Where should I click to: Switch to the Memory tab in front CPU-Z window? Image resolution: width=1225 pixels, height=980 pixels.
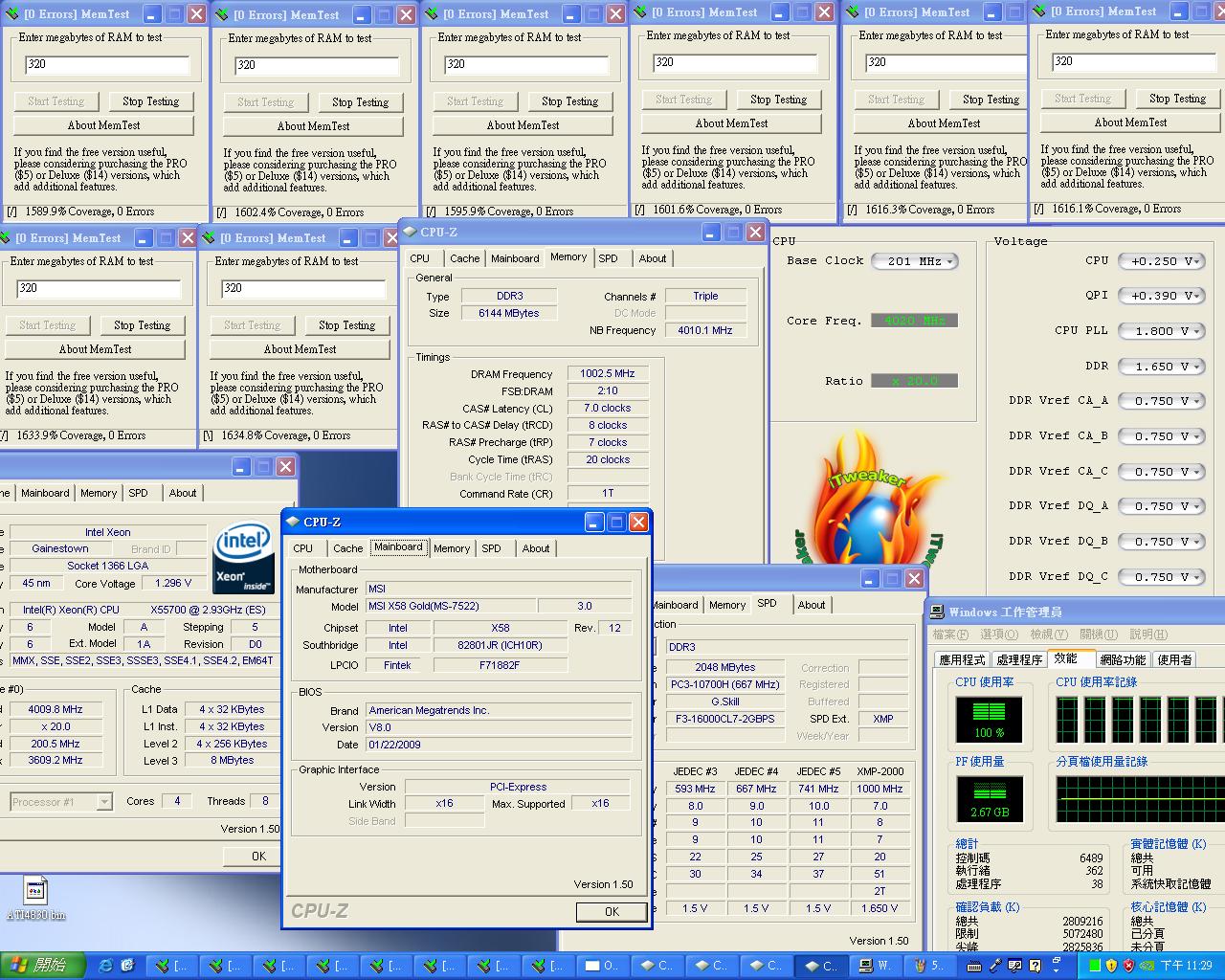452,548
